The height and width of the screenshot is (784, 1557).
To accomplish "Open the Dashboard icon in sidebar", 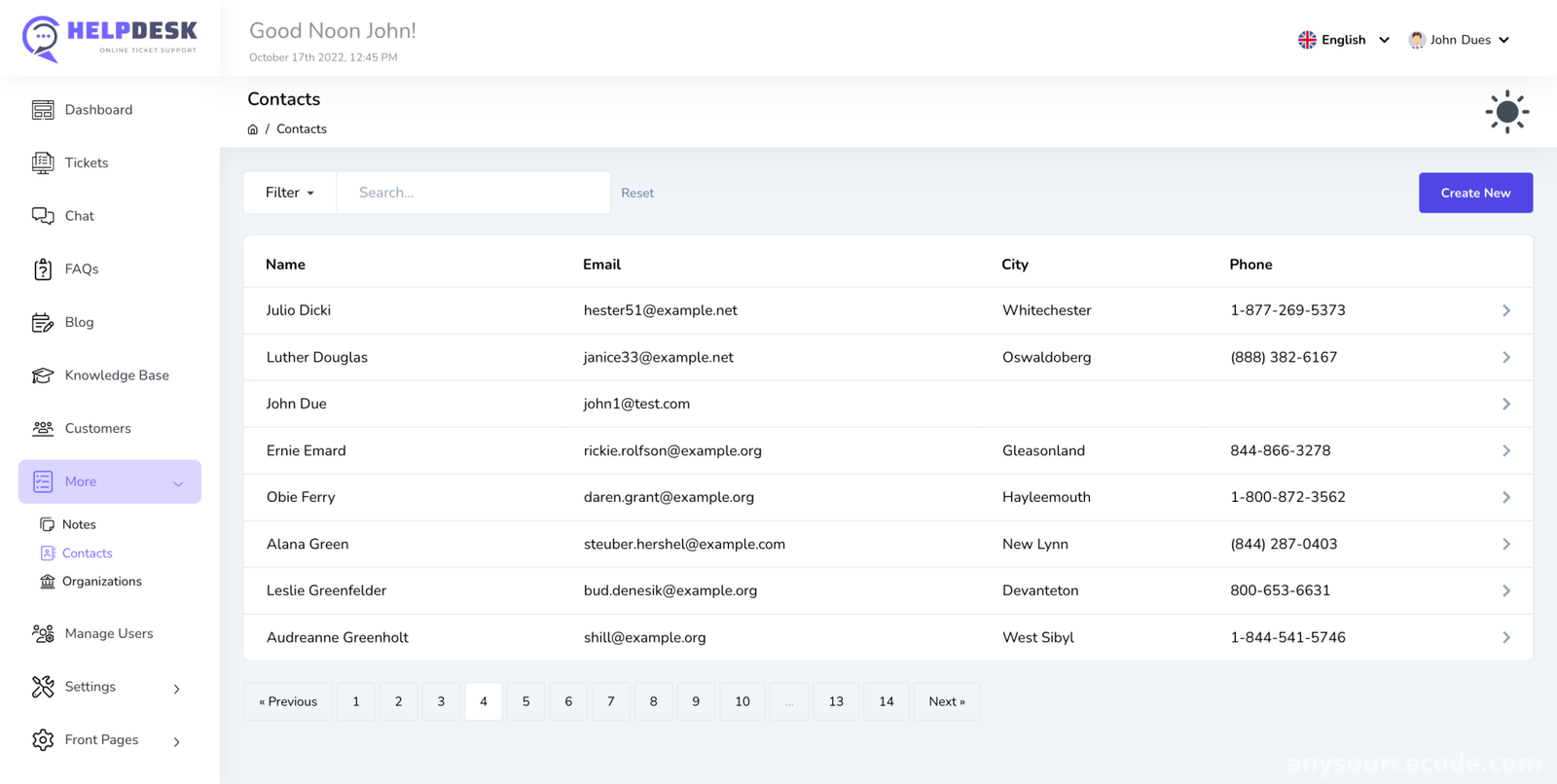I will coord(43,110).
